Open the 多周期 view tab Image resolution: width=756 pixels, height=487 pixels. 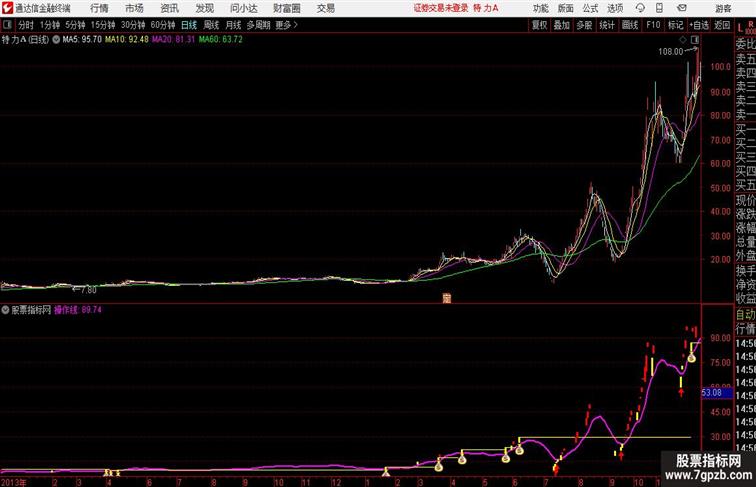tap(258, 25)
